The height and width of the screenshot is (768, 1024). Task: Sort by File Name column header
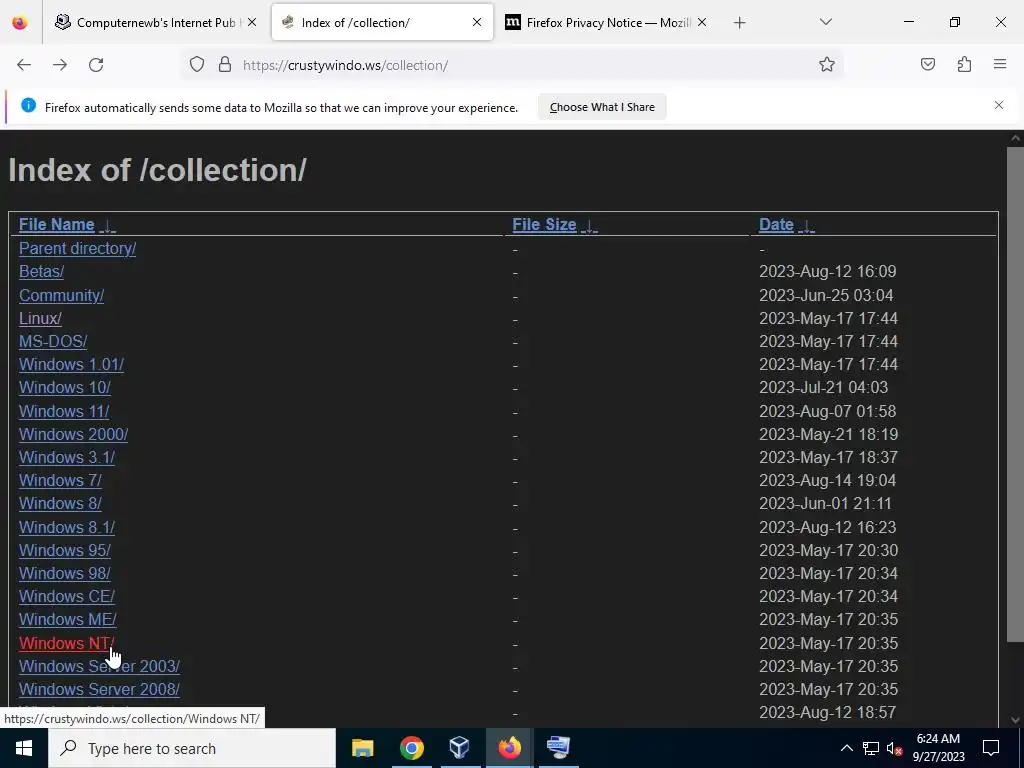[x=57, y=225]
